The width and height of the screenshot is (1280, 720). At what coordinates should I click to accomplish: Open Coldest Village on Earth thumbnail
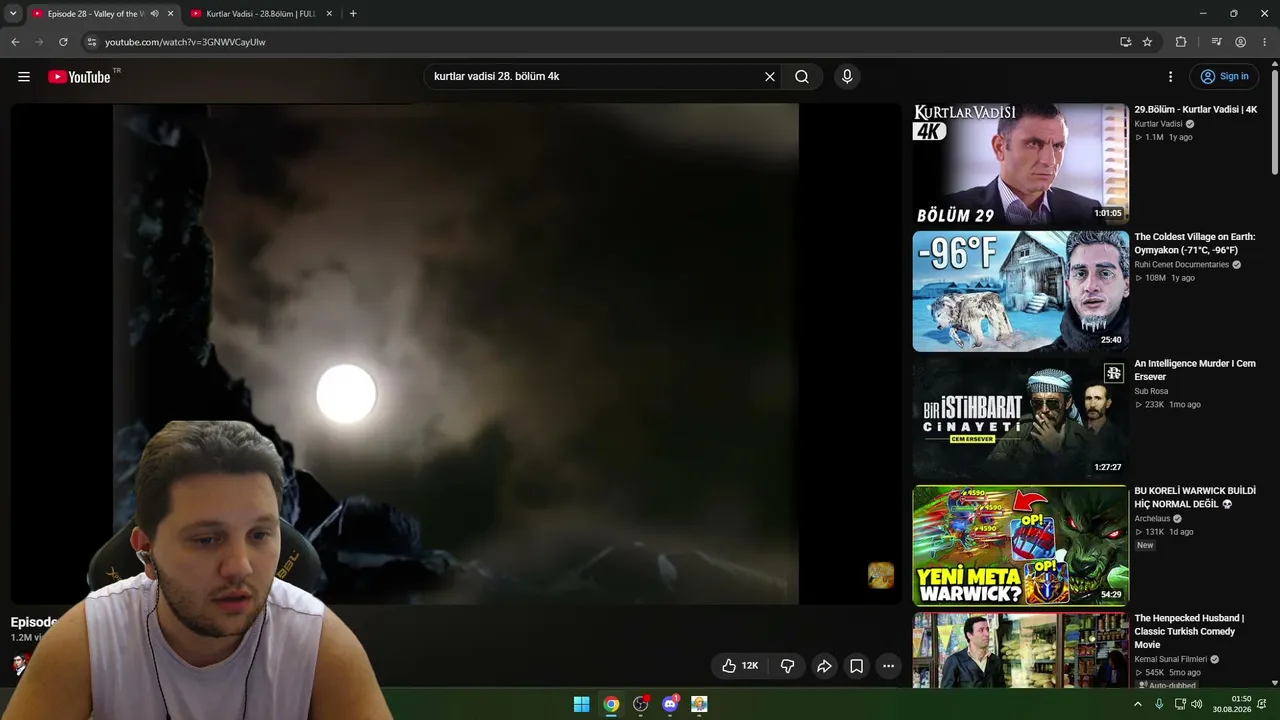tap(1021, 291)
